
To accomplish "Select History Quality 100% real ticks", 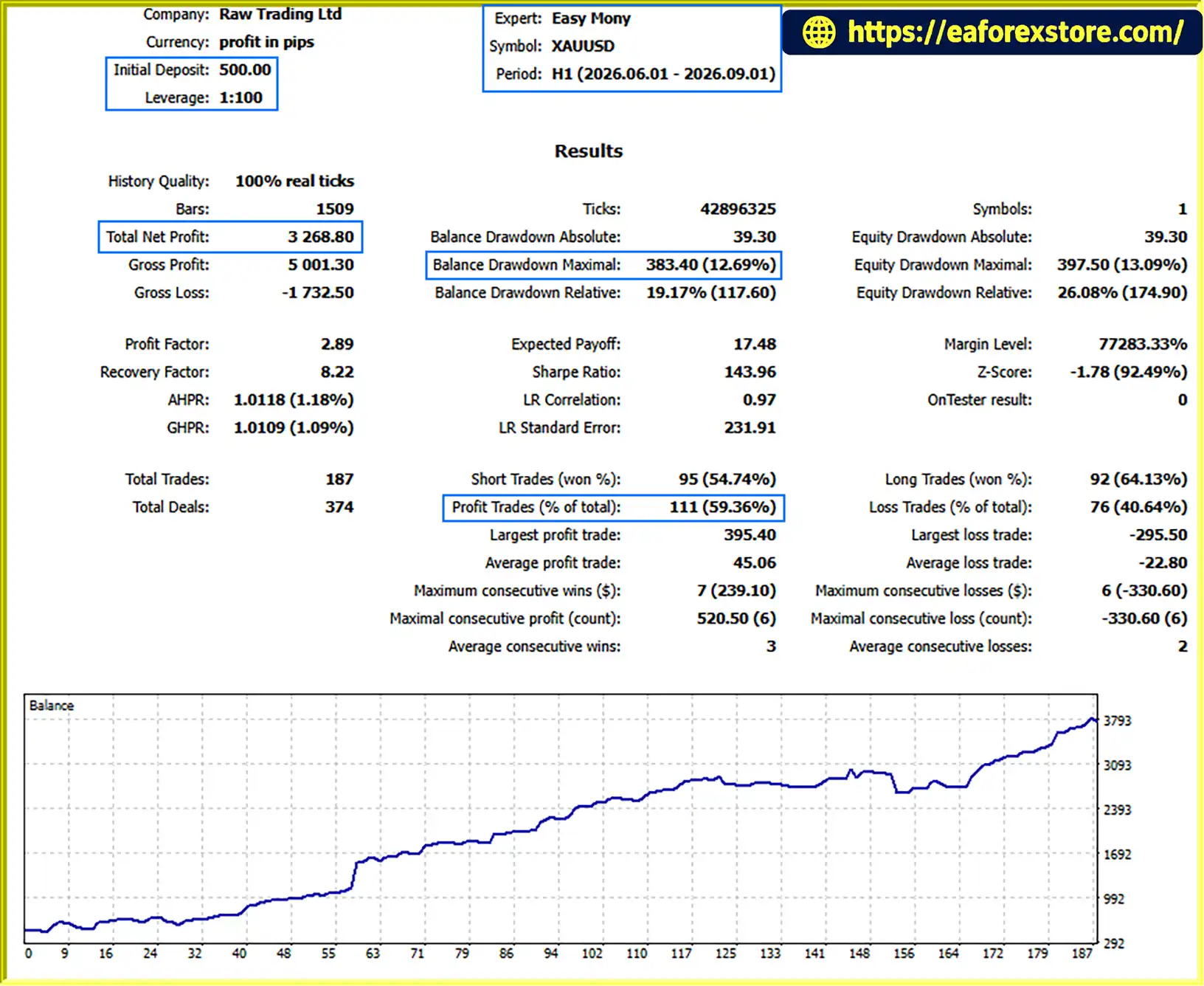I will click(294, 182).
